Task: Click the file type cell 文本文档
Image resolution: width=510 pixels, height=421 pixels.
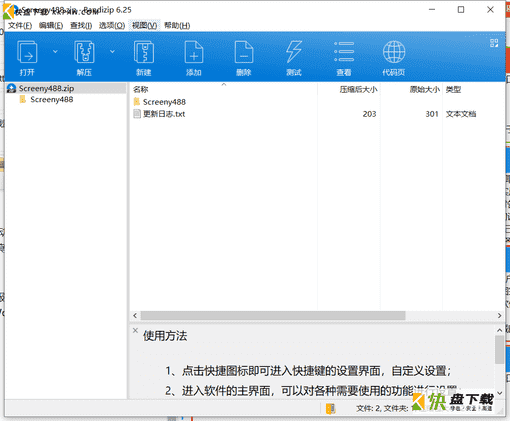Action: coord(461,114)
